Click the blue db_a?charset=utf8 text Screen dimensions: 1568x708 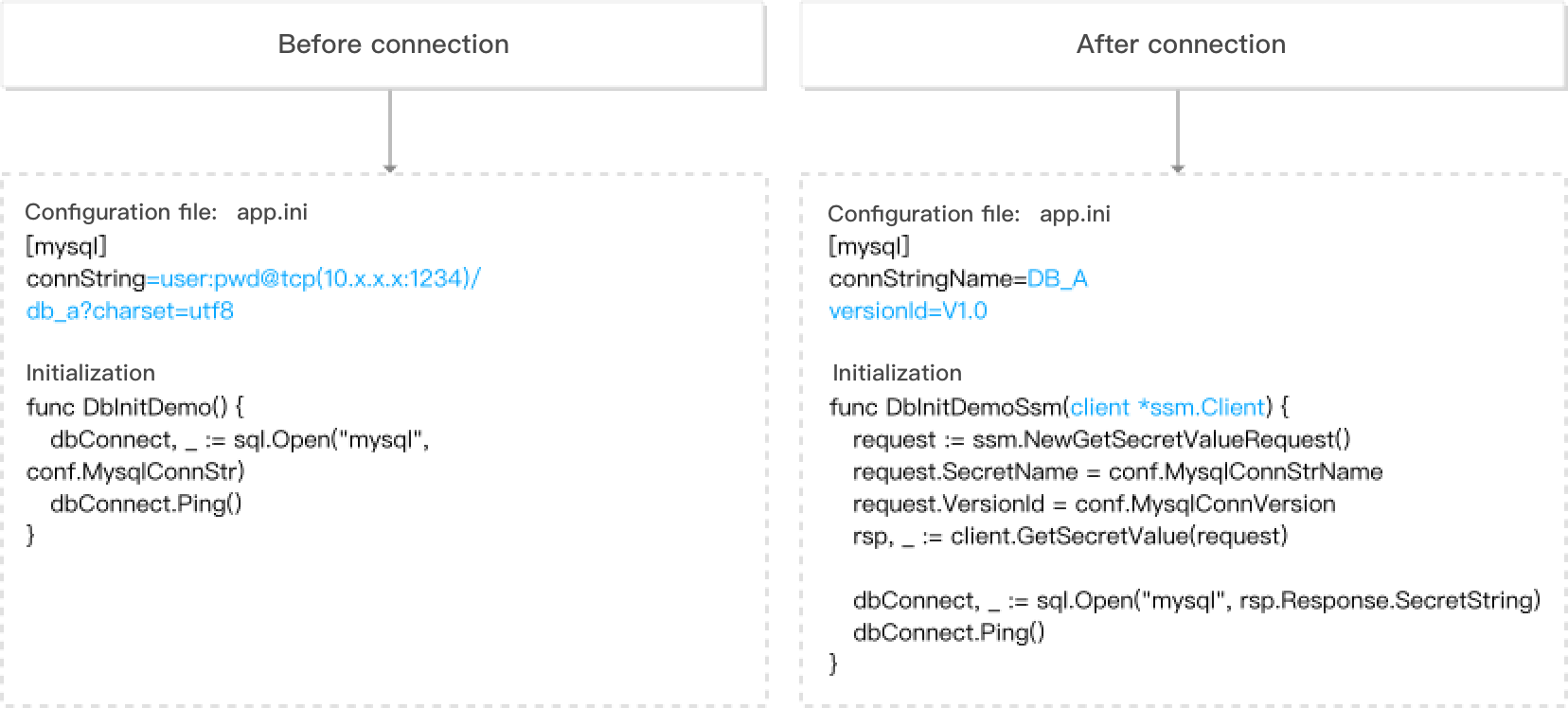(130, 311)
